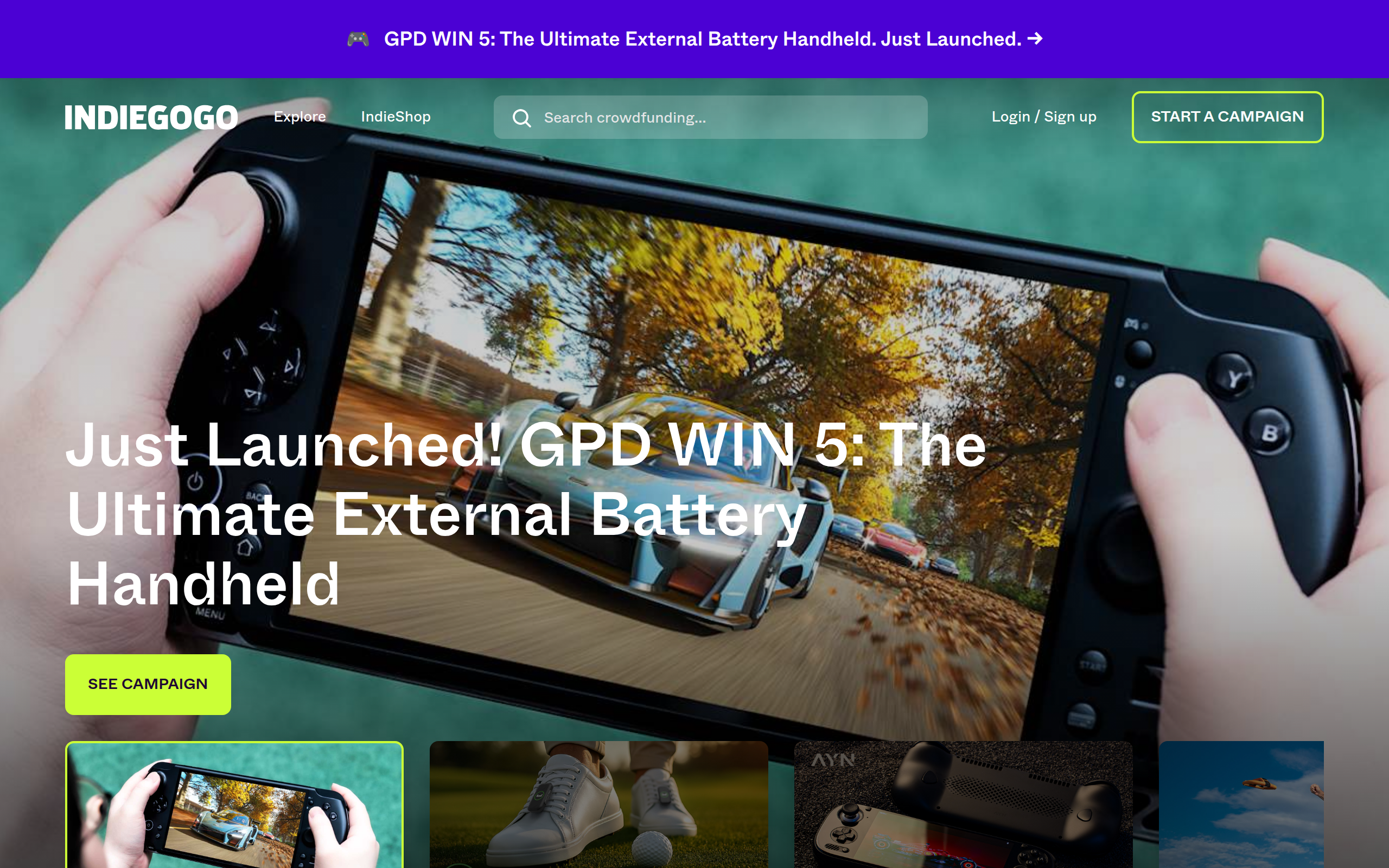Open the Login / Sign up link

(x=1043, y=117)
